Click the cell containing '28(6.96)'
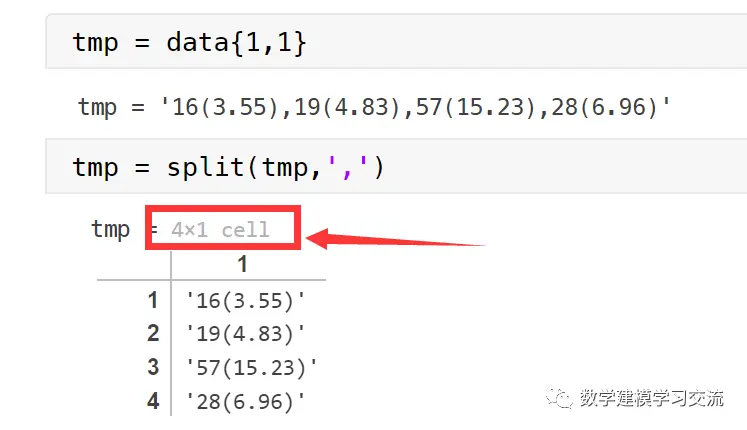Image resolution: width=747 pixels, height=430 pixels. coord(245,401)
